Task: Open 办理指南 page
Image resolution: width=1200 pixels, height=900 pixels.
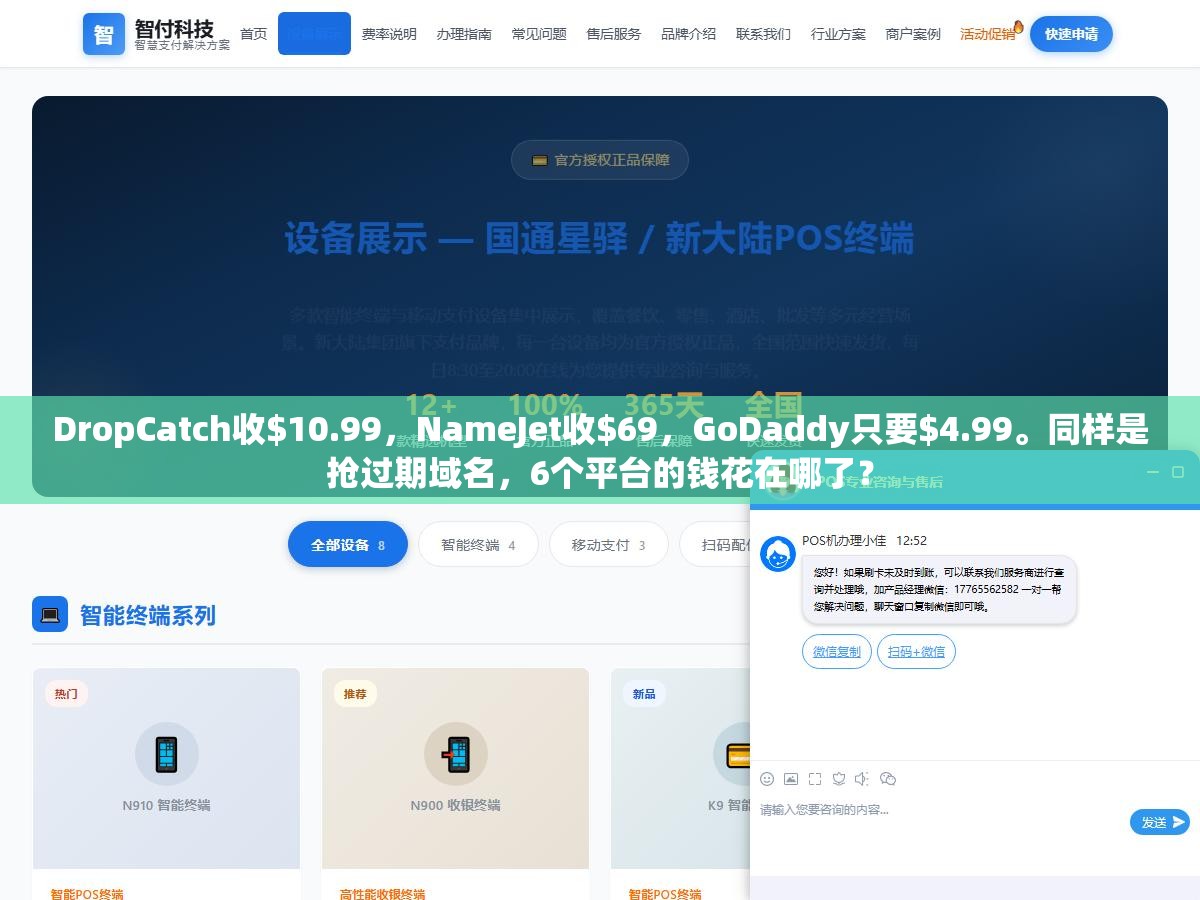Action: (x=464, y=34)
